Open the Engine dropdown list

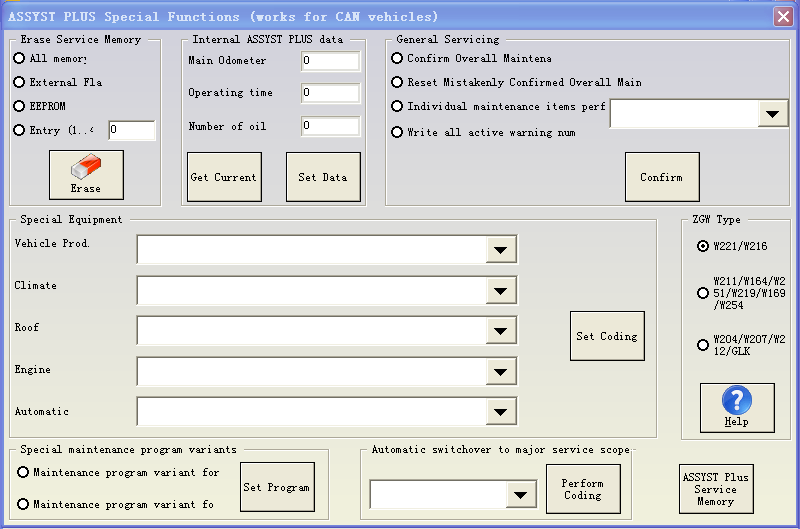(501, 372)
